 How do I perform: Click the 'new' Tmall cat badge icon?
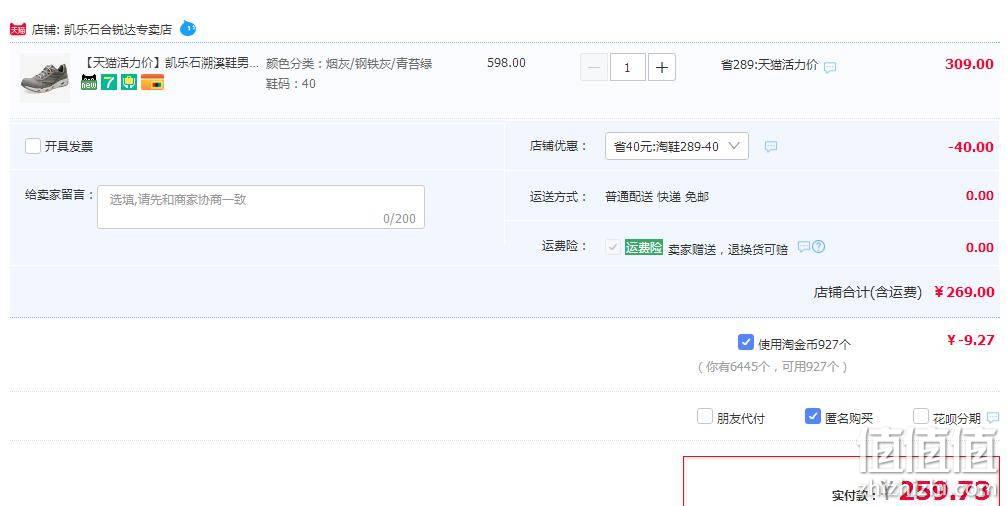(89, 82)
